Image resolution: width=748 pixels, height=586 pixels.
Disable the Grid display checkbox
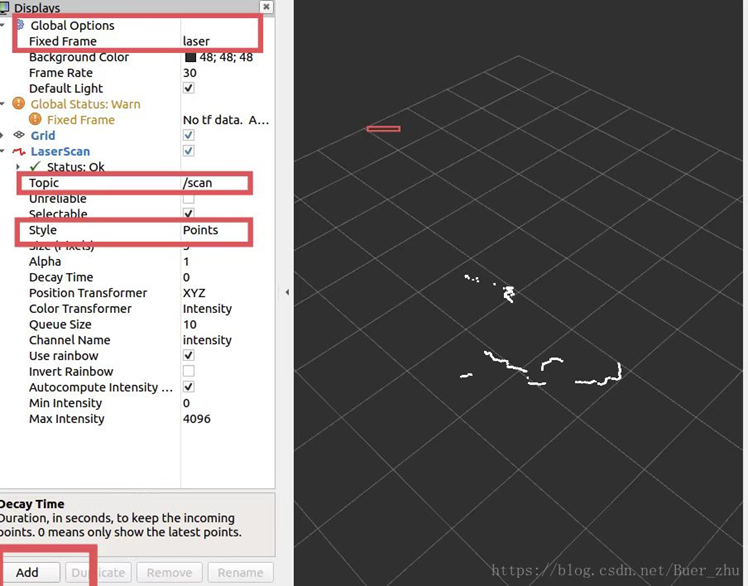tap(189, 135)
